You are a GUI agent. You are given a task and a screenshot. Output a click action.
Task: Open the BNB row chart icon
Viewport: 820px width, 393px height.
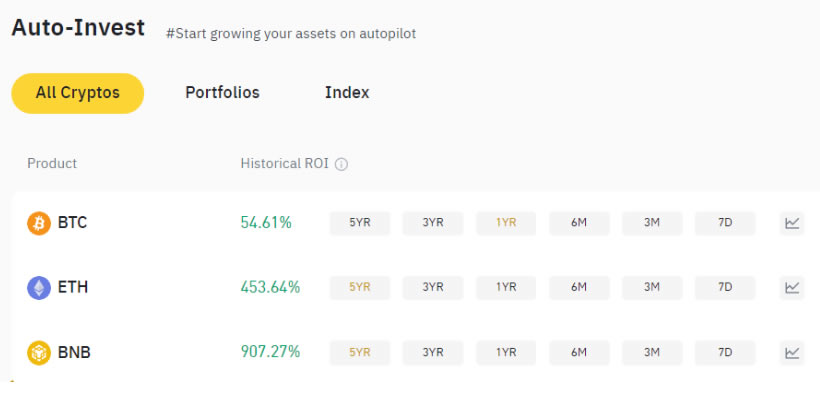pyautogui.click(x=792, y=353)
